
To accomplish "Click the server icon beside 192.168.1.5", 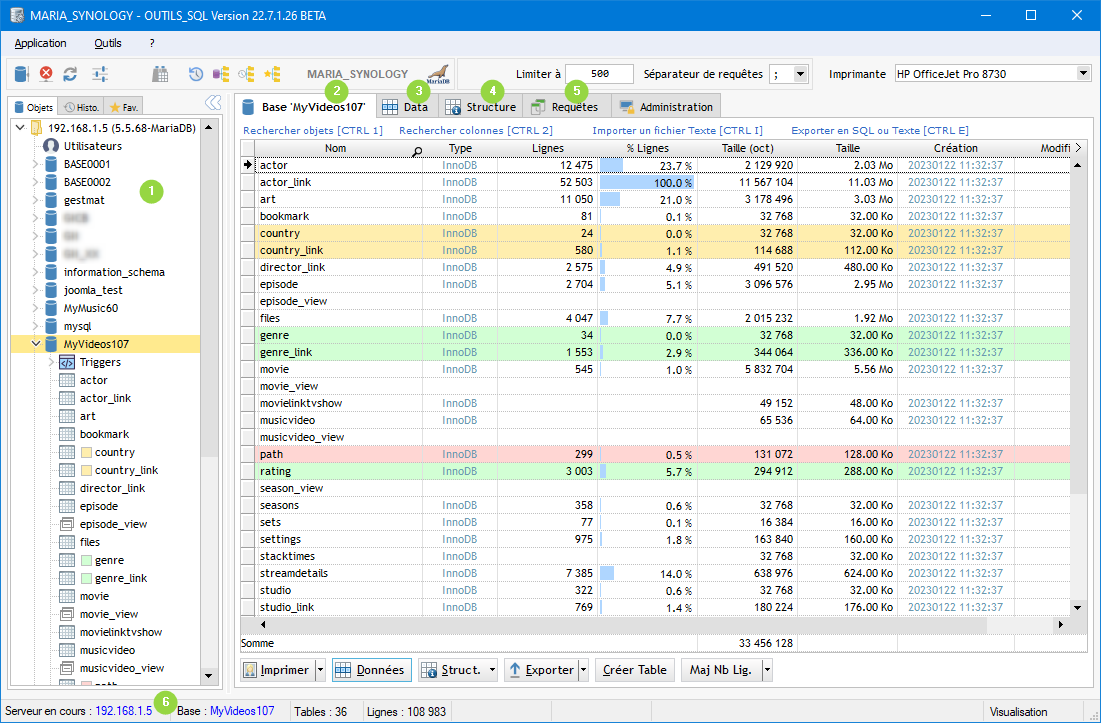I will 37,128.
